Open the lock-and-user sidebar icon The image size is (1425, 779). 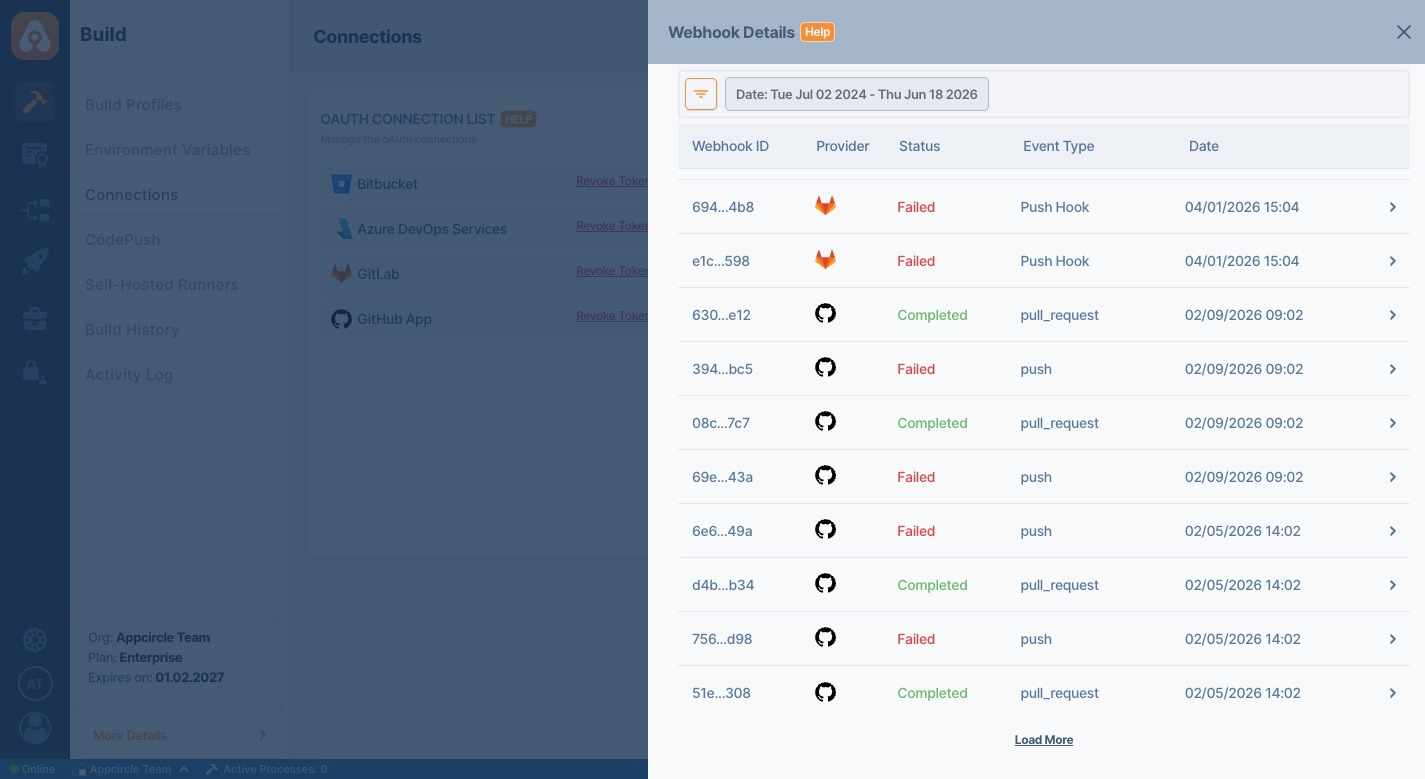tap(35, 372)
